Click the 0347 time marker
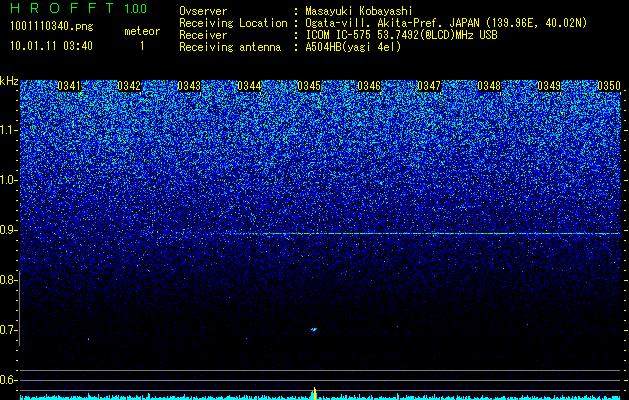 (x=429, y=86)
